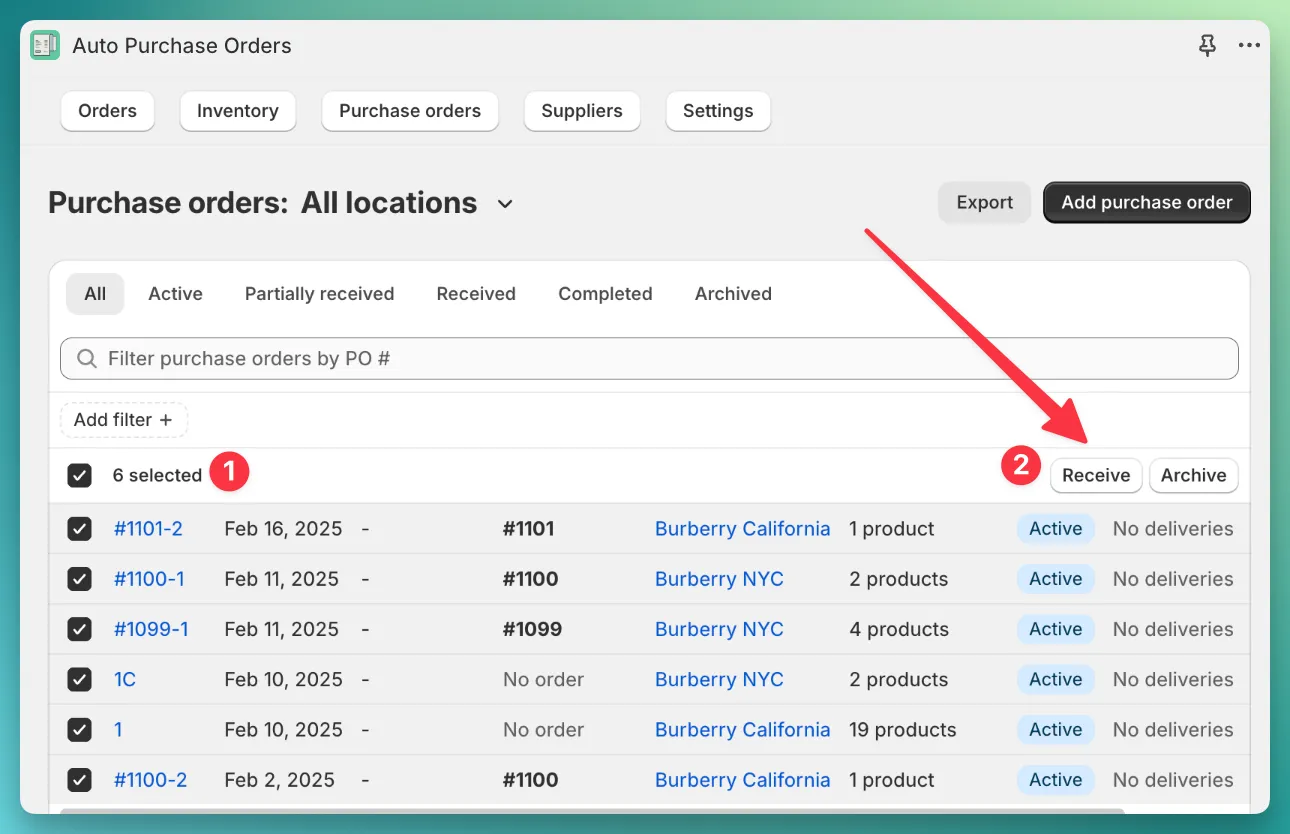Uncheck the checkbox for PO #1099-1
Viewport: 1290px width, 834px height.
tap(79, 629)
